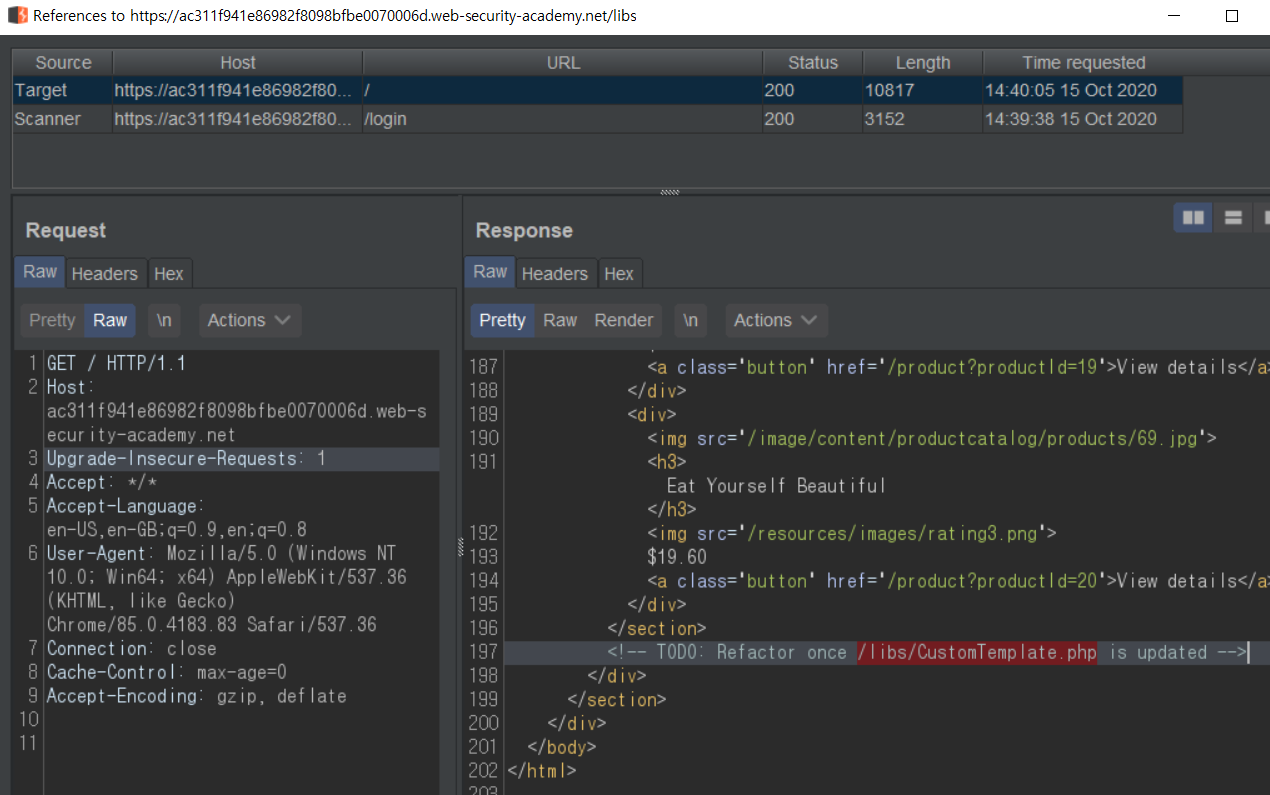Screen dimensions: 1270x795
Task: Select Pretty view in Request editor
Action: (52, 320)
